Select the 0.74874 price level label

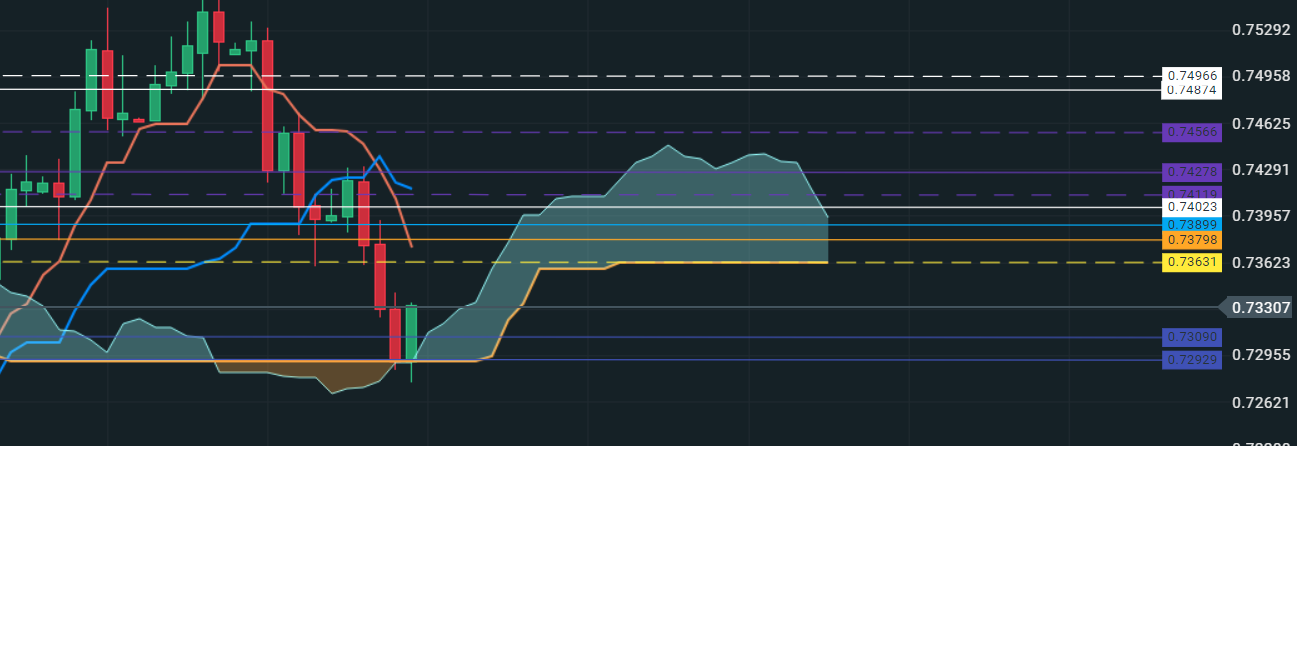(x=1192, y=90)
